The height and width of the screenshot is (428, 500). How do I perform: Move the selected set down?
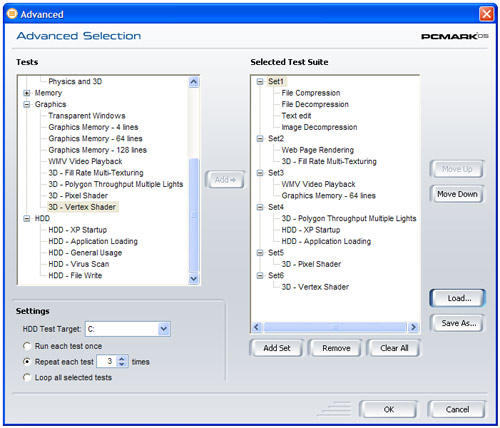(x=457, y=194)
